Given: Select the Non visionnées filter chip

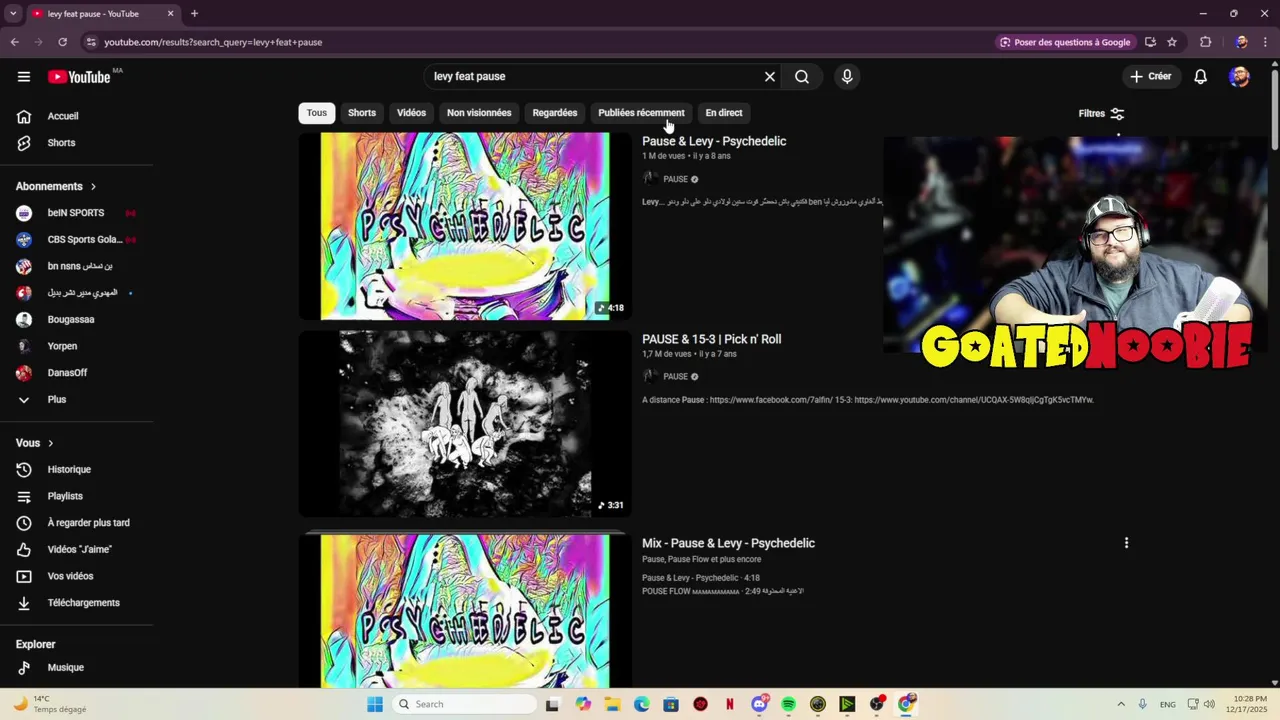Looking at the screenshot, I should click(x=479, y=113).
